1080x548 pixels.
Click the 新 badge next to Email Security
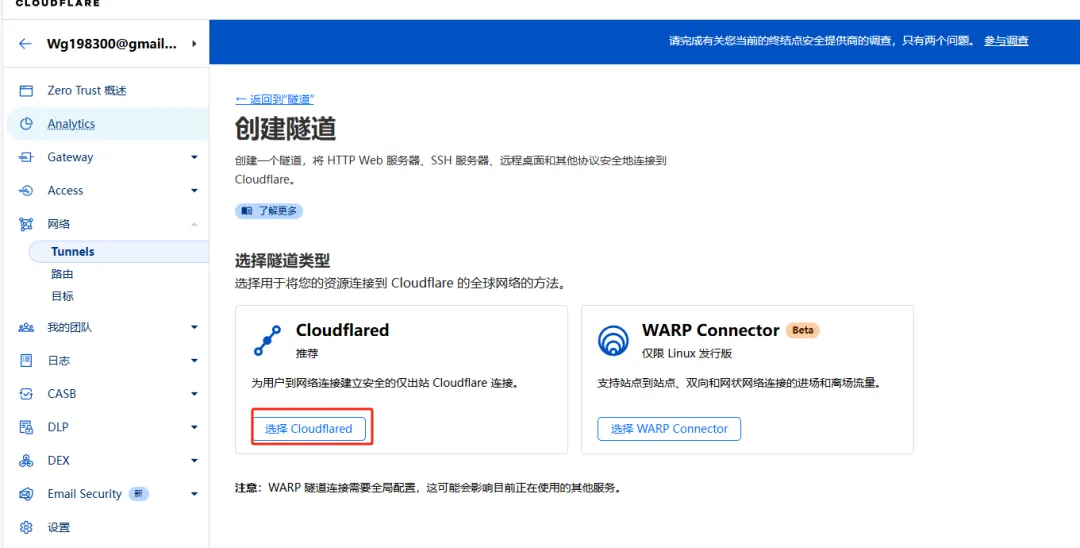pyautogui.click(x=139, y=494)
